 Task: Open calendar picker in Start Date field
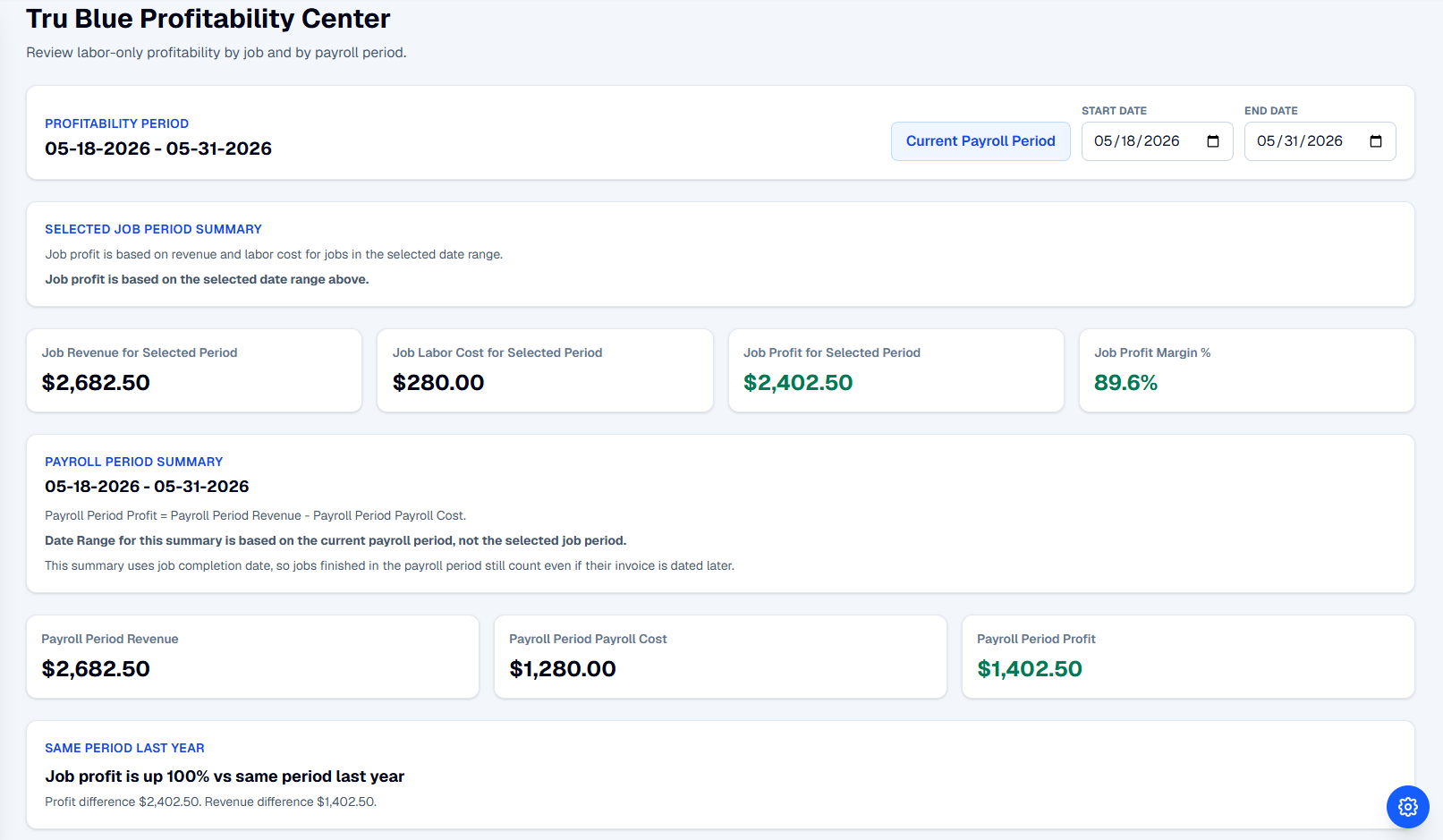tap(1213, 141)
